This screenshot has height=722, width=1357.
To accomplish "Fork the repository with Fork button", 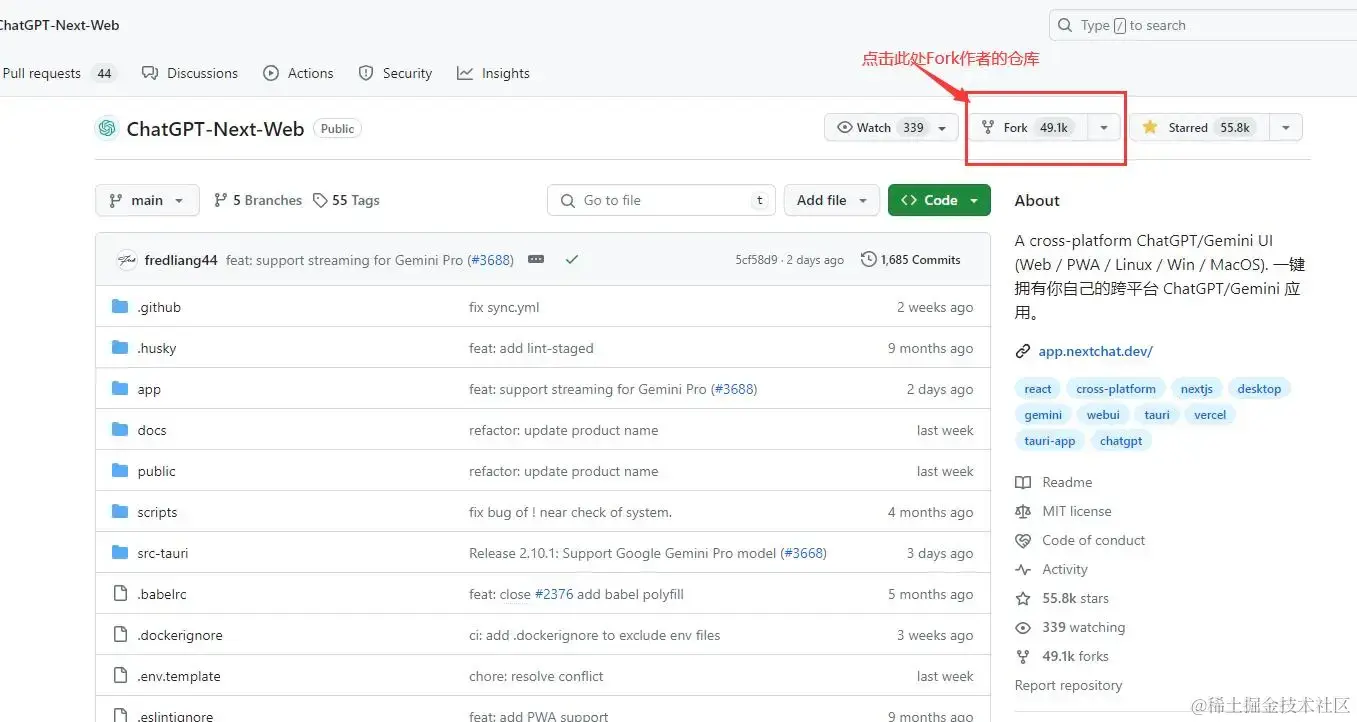I will pos(1028,127).
